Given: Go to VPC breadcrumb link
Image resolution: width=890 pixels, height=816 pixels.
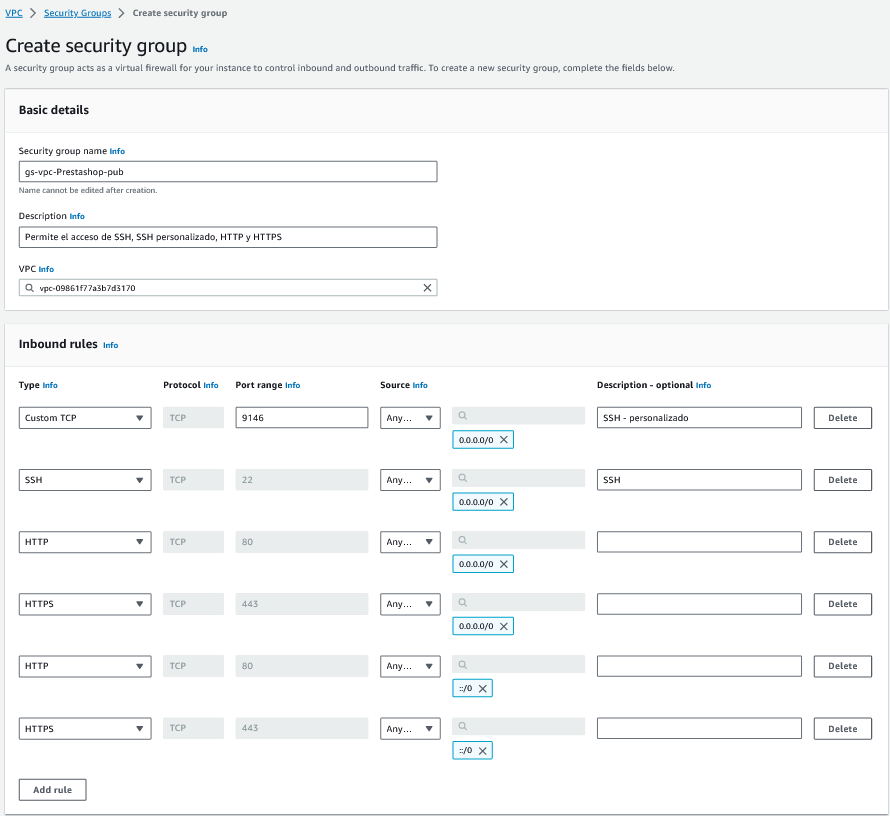Looking at the screenshot, I should [x=14, y=13].
